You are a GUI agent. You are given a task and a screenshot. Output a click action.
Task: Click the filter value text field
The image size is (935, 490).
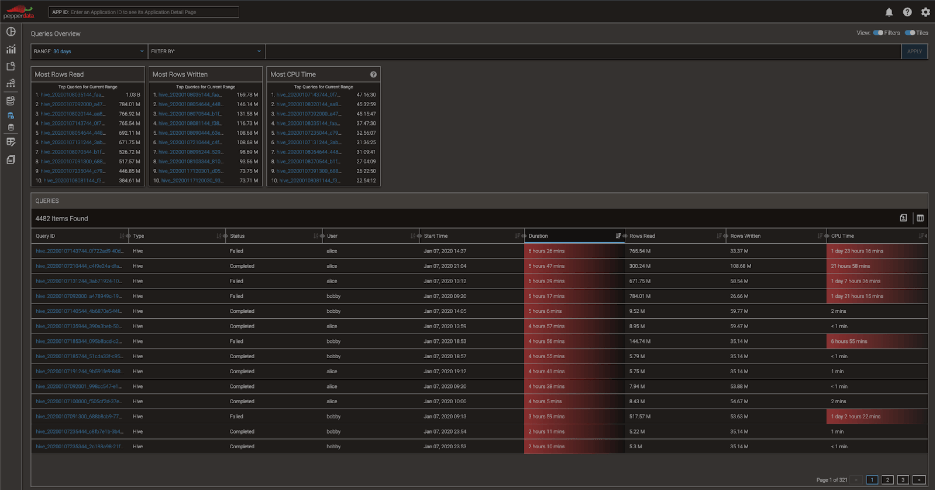tap(583, 51)
